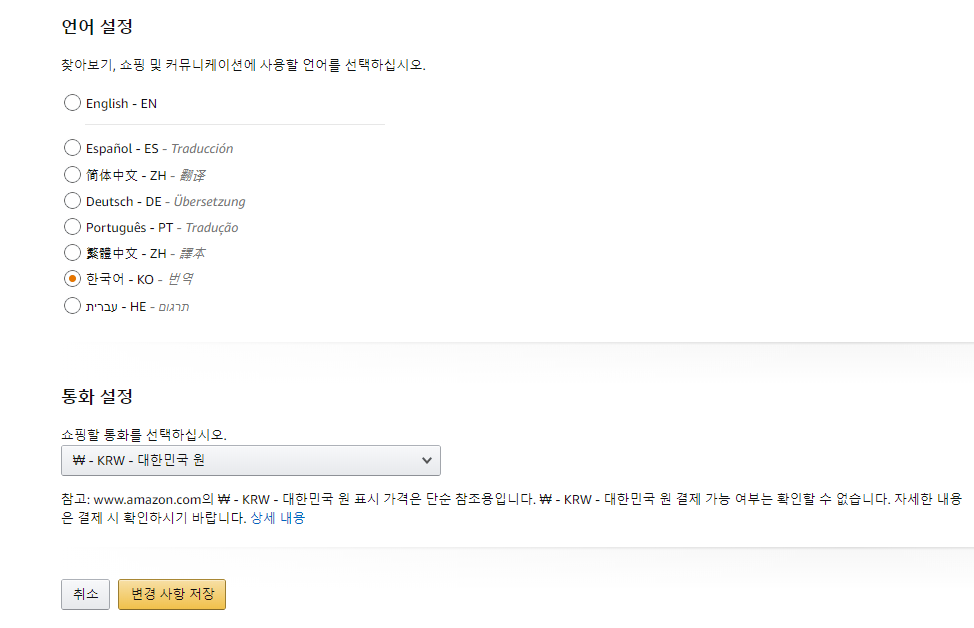974x628 pixels.
Task: Click ₩ - KRW - 대한민국 원 text in dropdown
Action: tap(139, 460)
